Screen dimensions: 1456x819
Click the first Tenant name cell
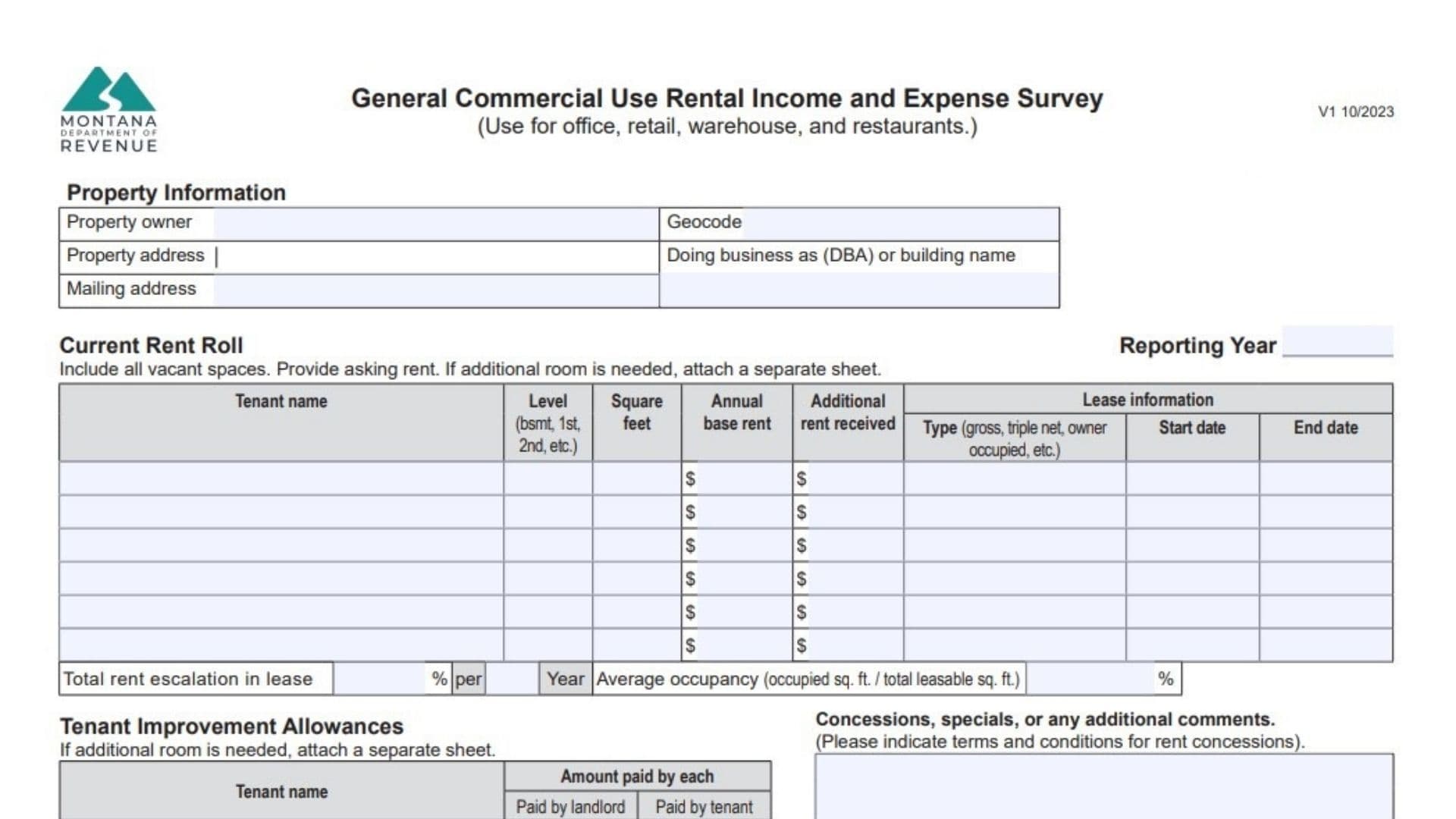(281, 480)
